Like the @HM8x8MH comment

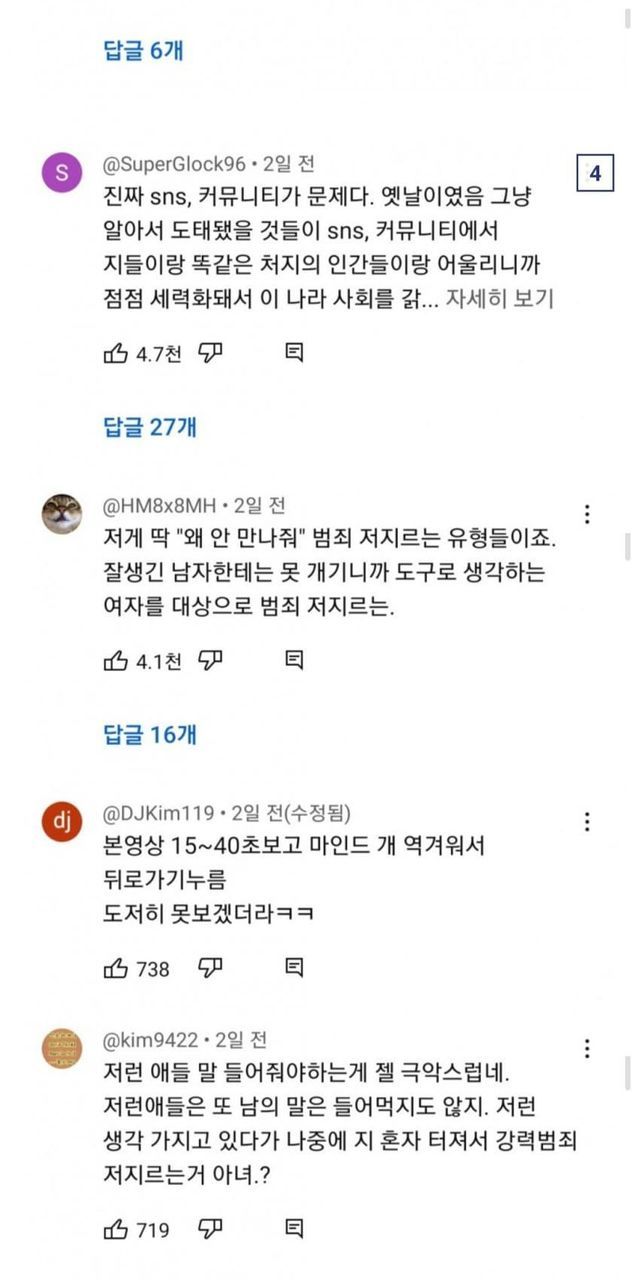tap(116, 660)
